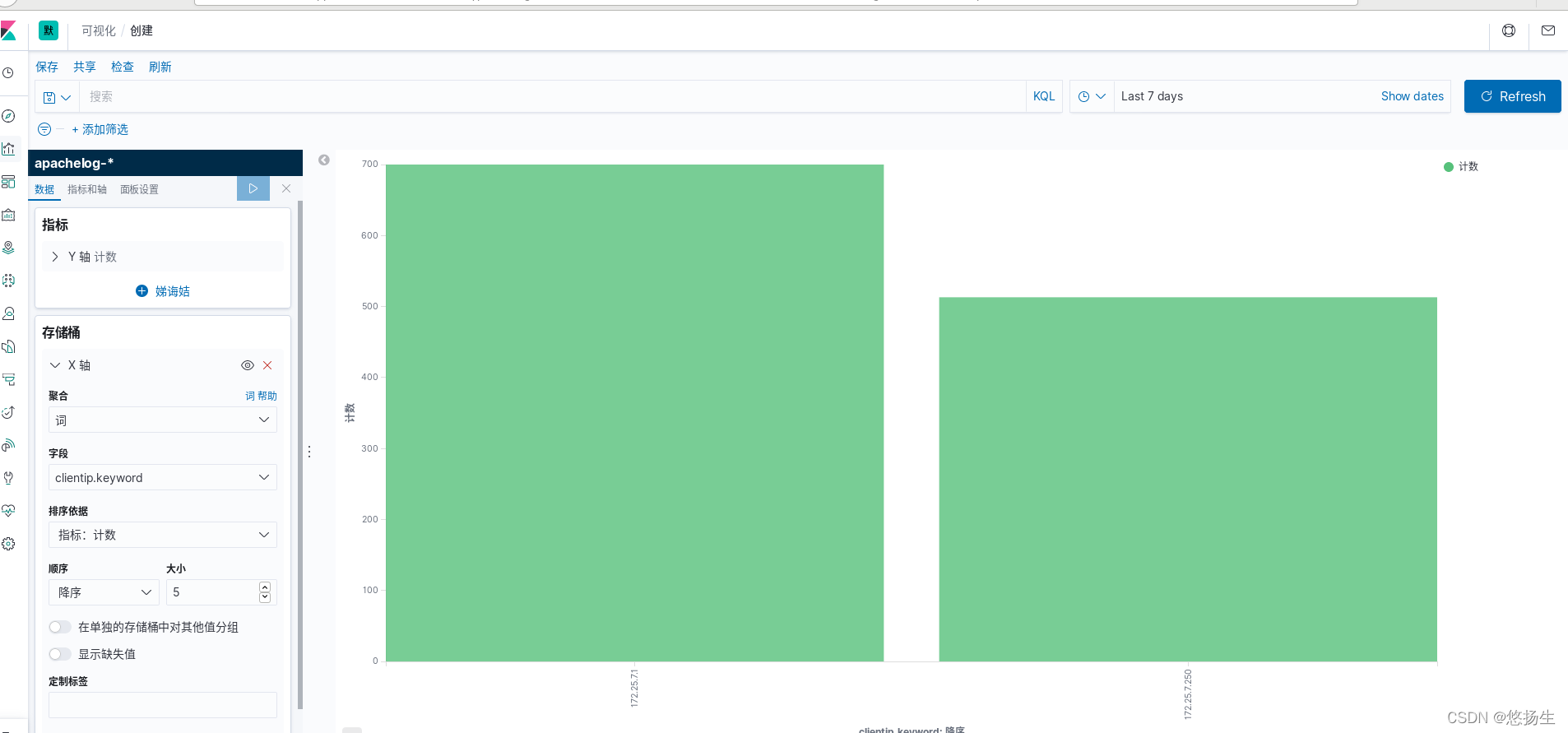Switch to the panel settings tab
The width and height of the screenshot is (1568, 733).
click(140, 189)
